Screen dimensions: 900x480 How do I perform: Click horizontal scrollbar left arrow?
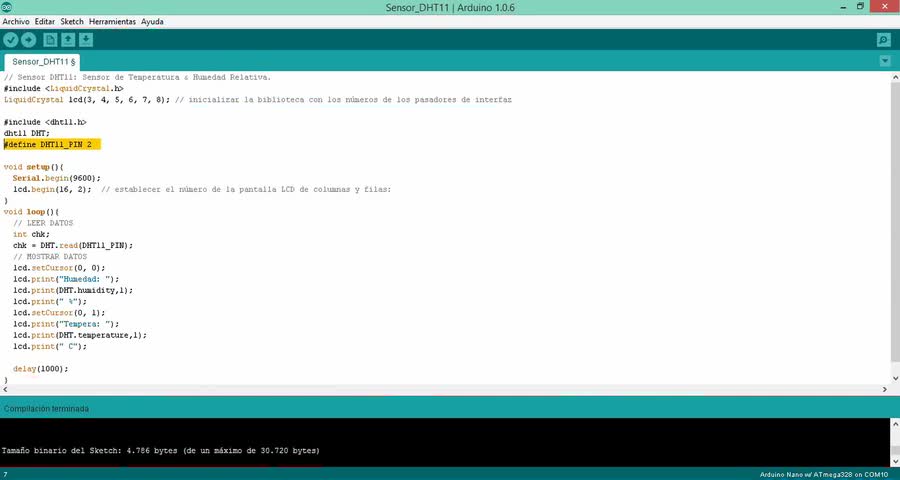[x=5, y=389]
